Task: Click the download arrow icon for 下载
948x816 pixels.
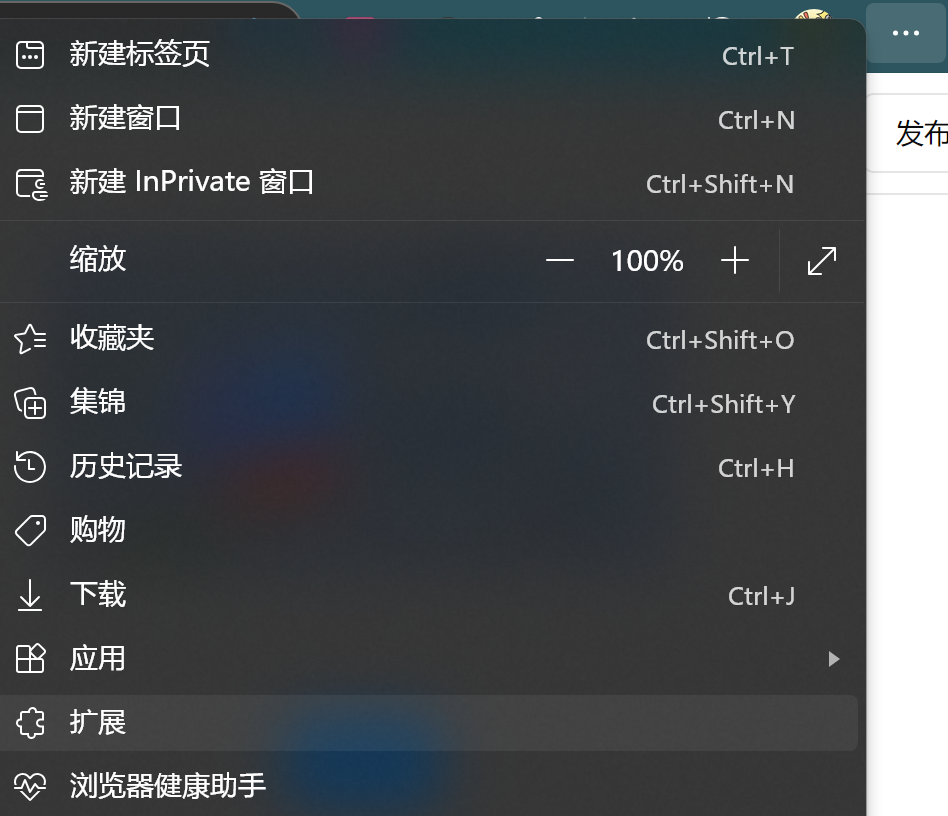Action: pyautogui.click(x=30, y=595)
